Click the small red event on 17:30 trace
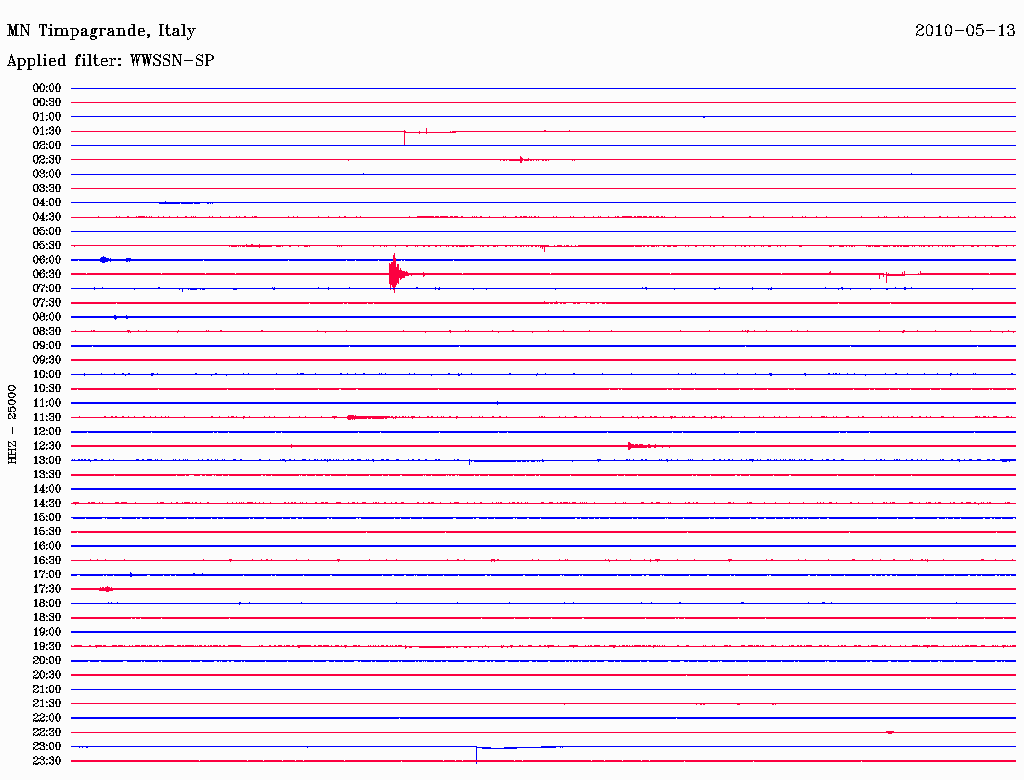The height and width of the screenshot is (780, 1024). point(106,589)
